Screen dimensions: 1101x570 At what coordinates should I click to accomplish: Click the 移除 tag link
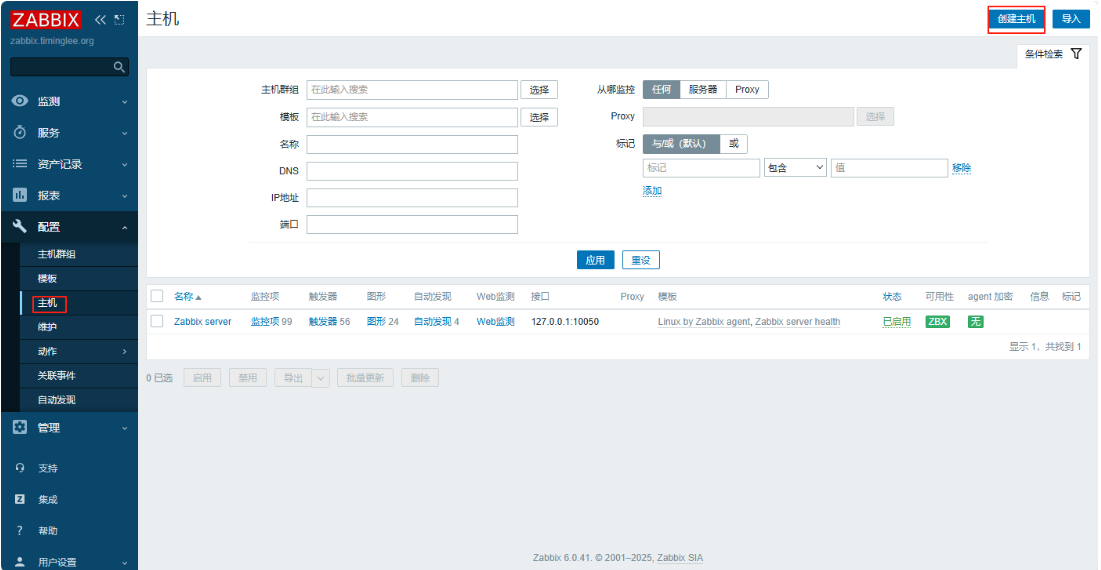[961, 168]
